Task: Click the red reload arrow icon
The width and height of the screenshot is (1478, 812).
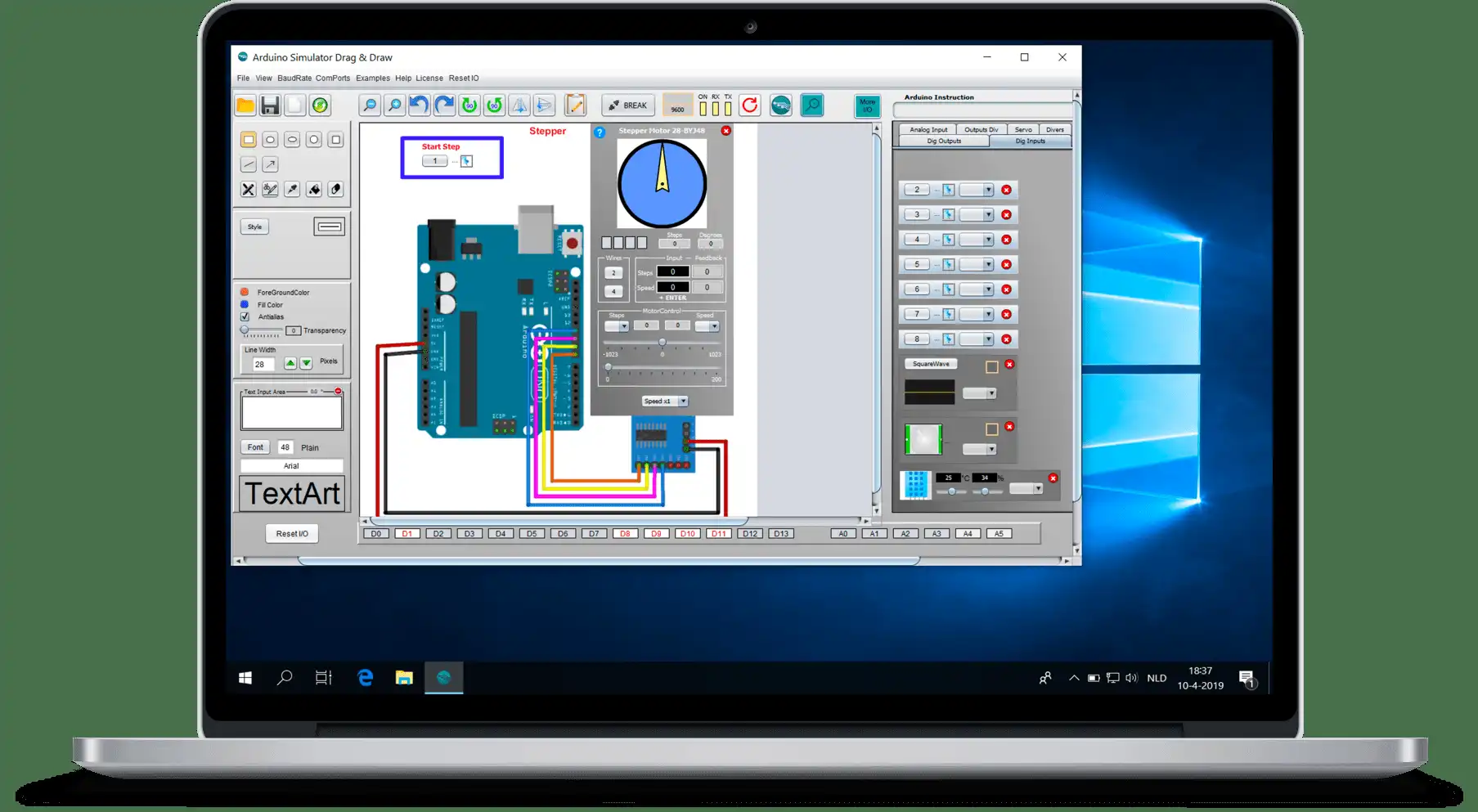Action: [x=749, y=105]
